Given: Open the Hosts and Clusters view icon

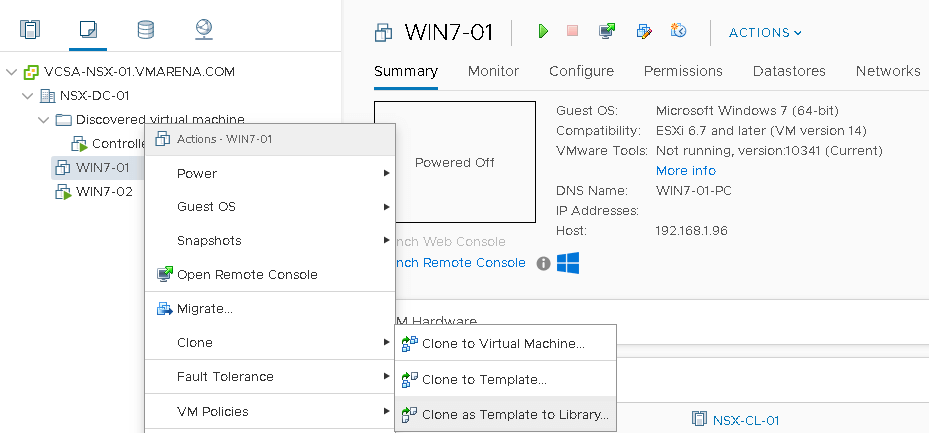Looking at the screenshot, I should point(30,30).
